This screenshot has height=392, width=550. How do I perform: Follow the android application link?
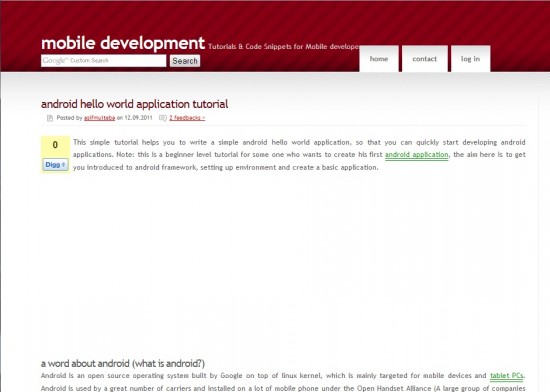tap(417, 155)
